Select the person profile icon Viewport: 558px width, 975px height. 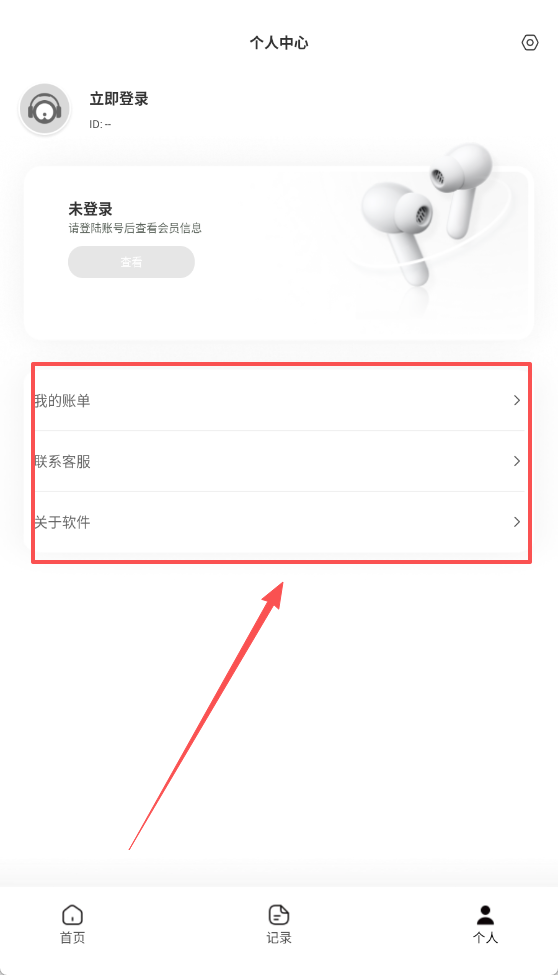tap(485, 915)
